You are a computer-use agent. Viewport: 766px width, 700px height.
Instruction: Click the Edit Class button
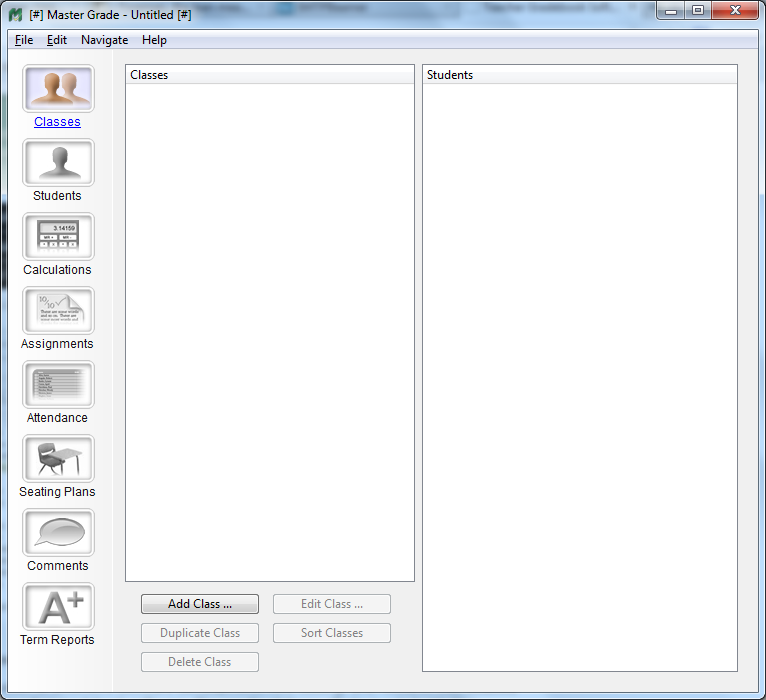[x=332, y=604]
